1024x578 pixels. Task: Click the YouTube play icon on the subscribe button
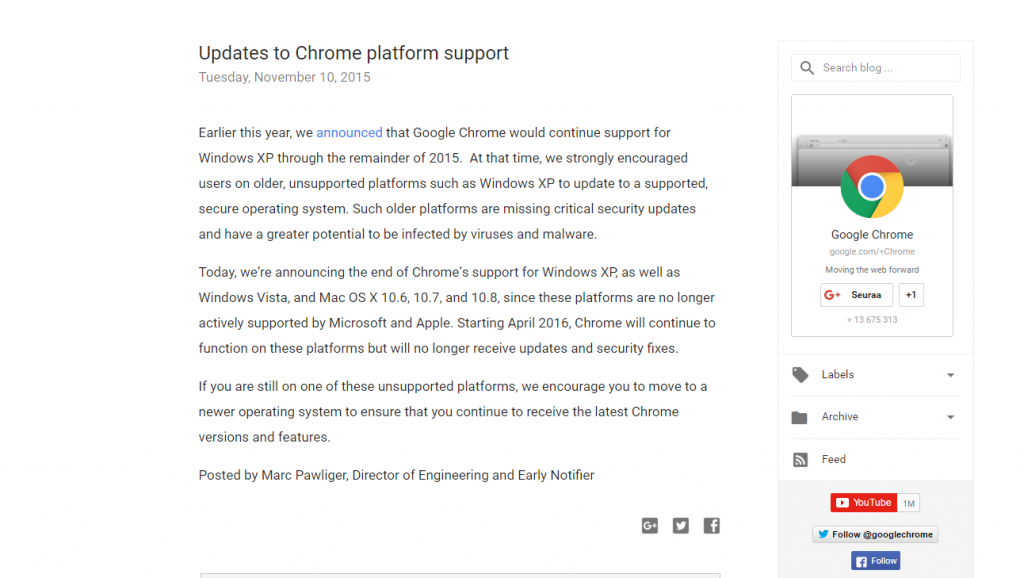[843, 502]
